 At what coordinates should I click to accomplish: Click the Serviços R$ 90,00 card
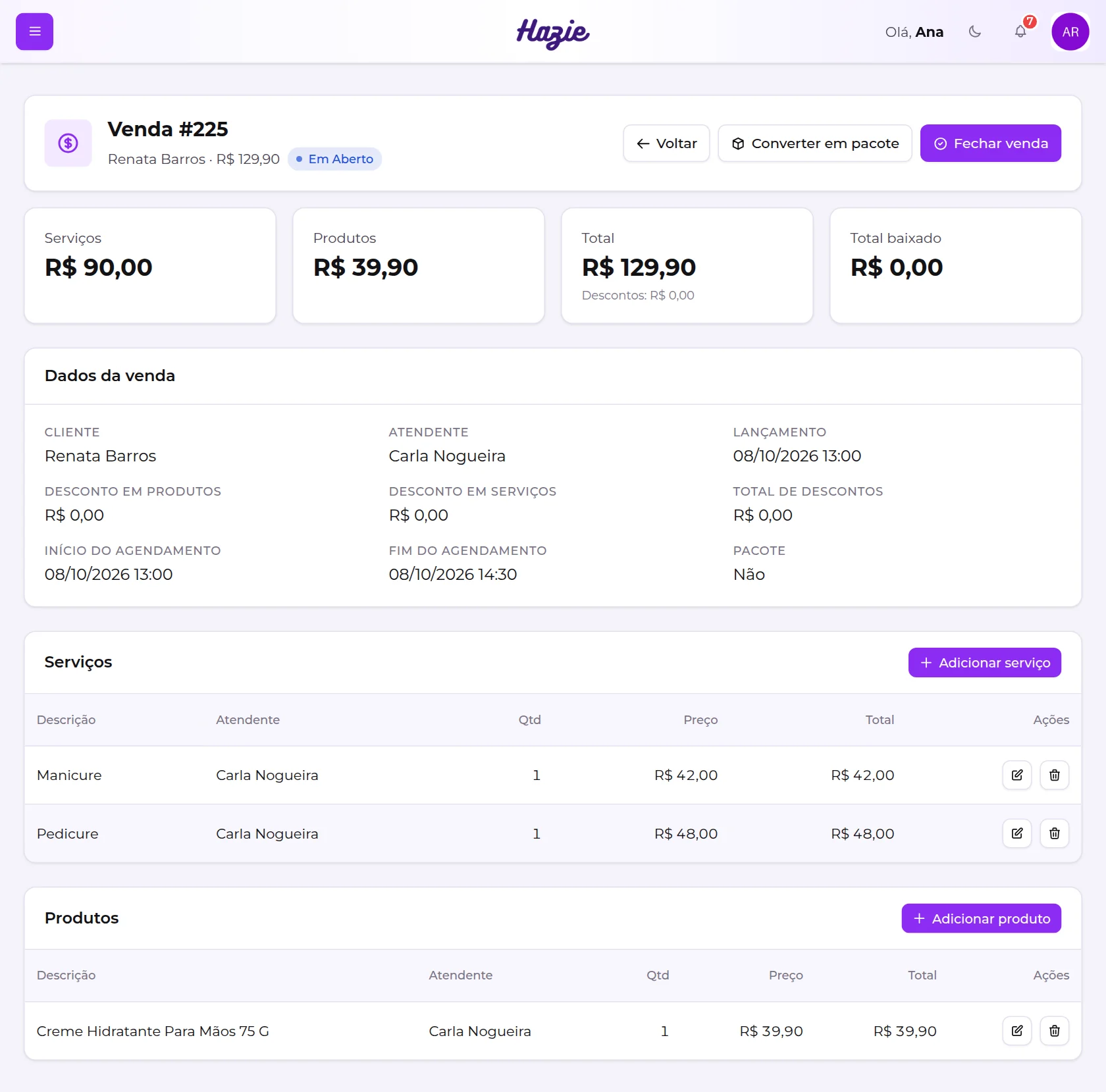pyautogui.click(x=150, y=266)
